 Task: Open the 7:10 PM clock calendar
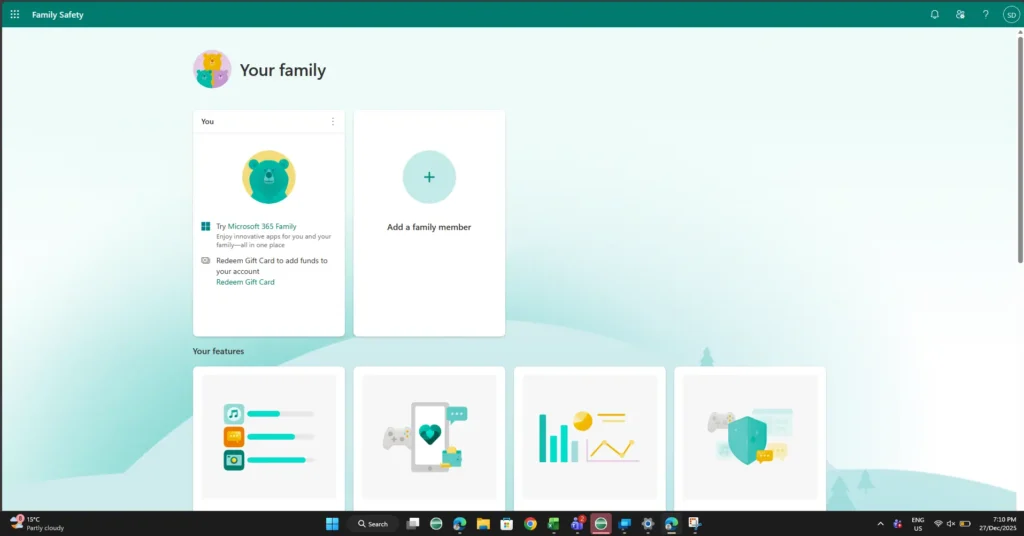tap(997, 524)
